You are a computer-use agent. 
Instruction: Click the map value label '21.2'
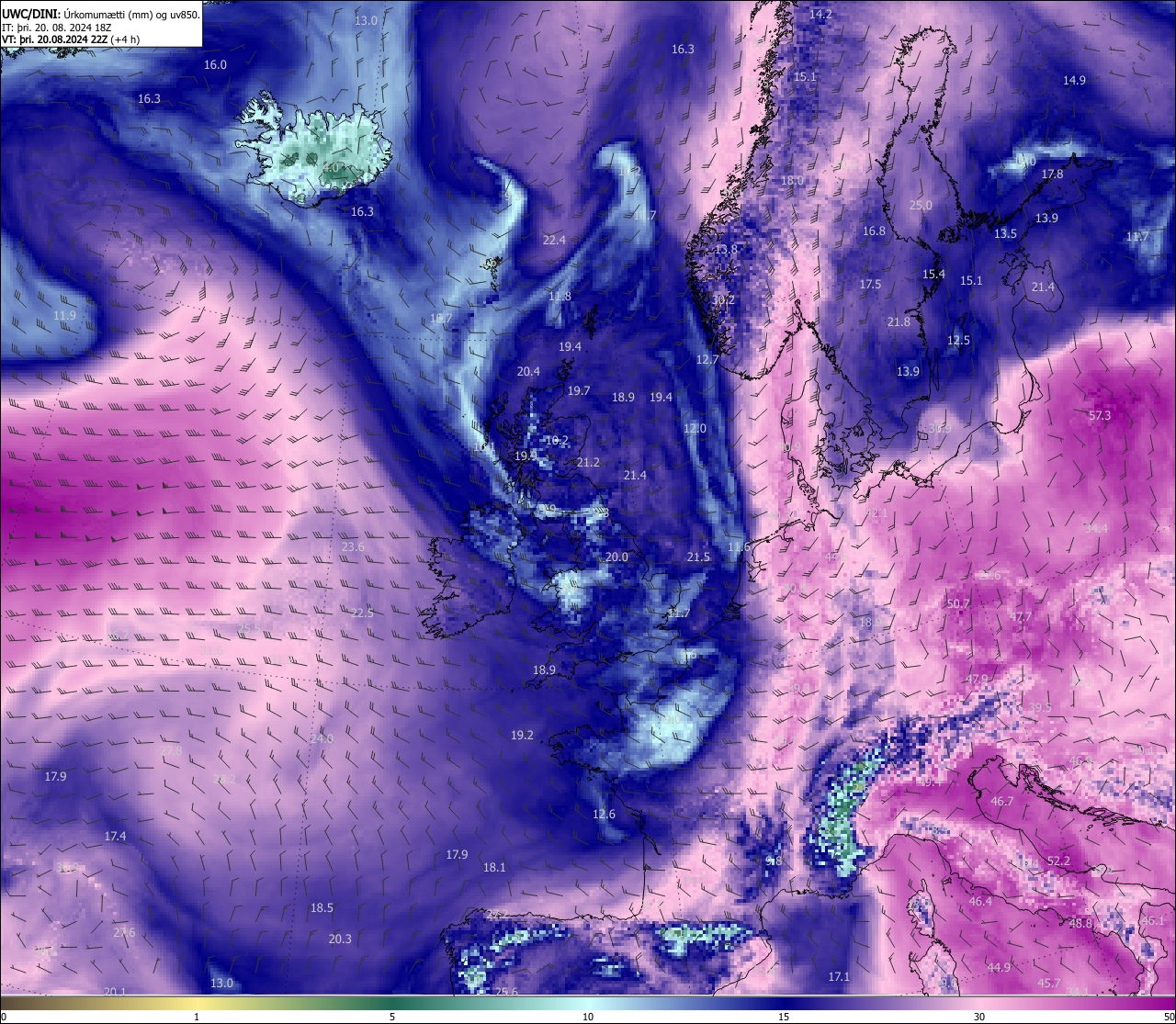tap(588, 463)
